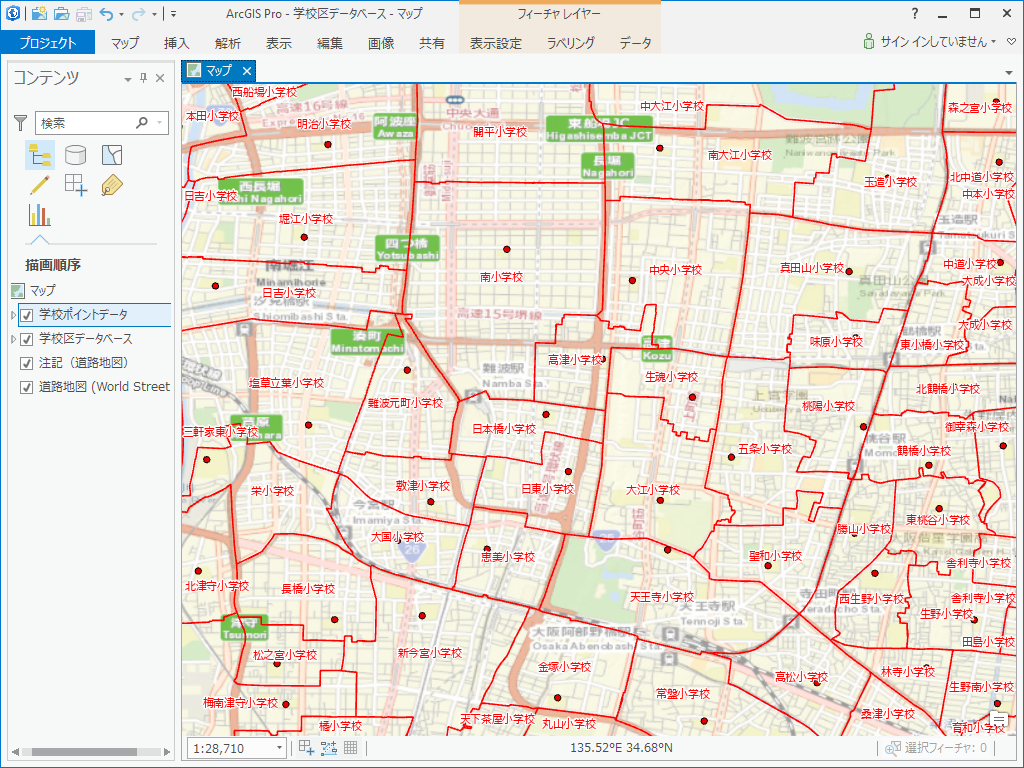1024x768 pixels.
Task: Select the 注記（道路地図） layer name
Action: point(84,363)
